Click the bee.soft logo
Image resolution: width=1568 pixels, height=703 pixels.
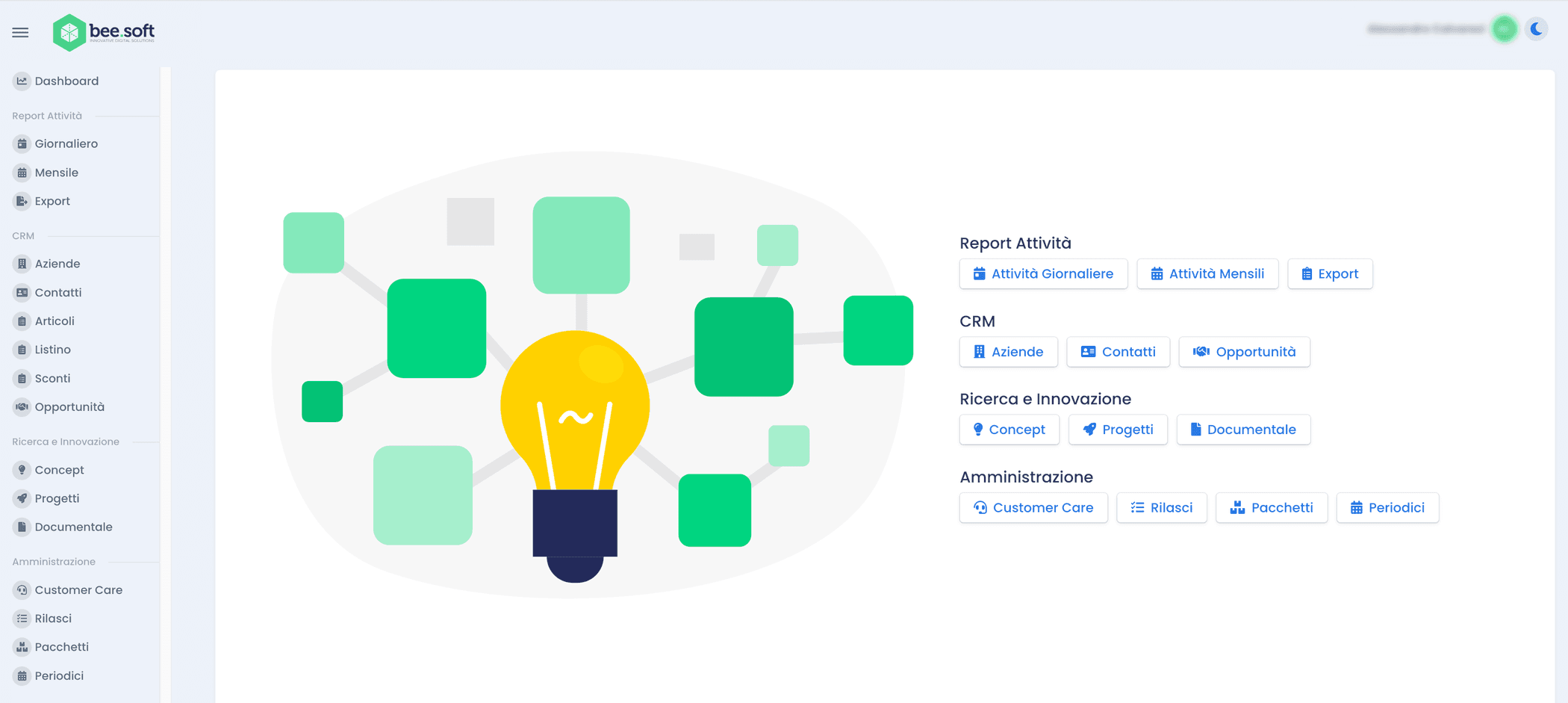[x=104, y=32]
